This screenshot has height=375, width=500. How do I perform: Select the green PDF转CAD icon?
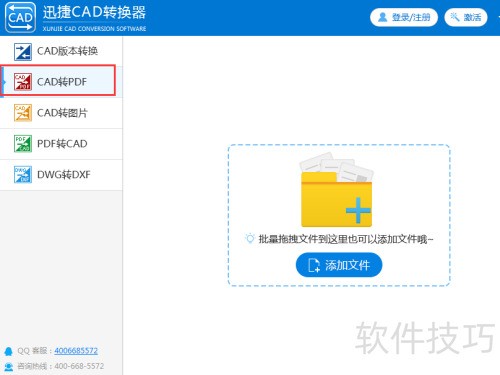tap(23, 144)
